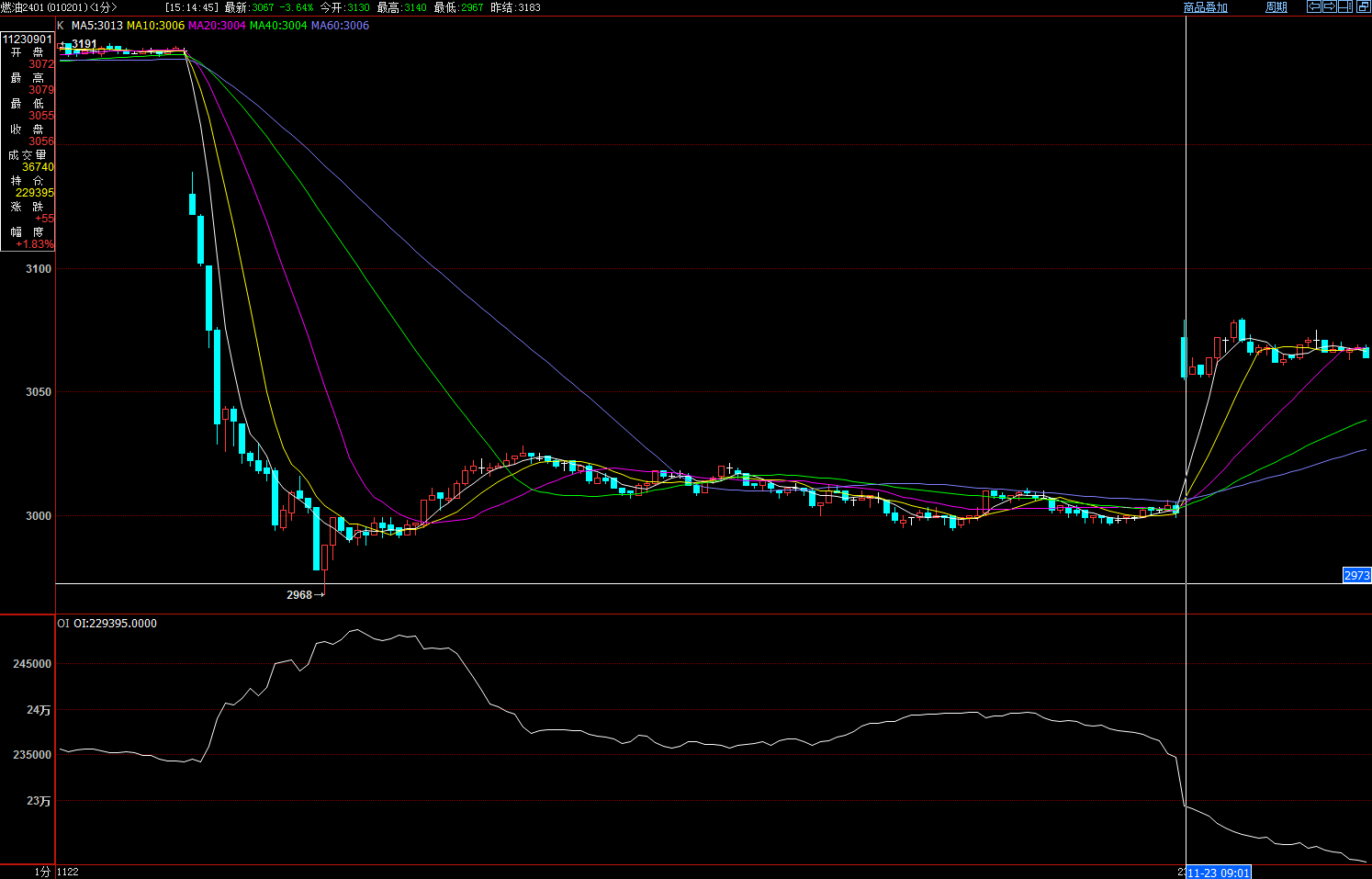Image resolution: width=1372 pixels, height=879 pixels.
Task: Click the 235000 open interest axis label
Action: tap(32, 755)
